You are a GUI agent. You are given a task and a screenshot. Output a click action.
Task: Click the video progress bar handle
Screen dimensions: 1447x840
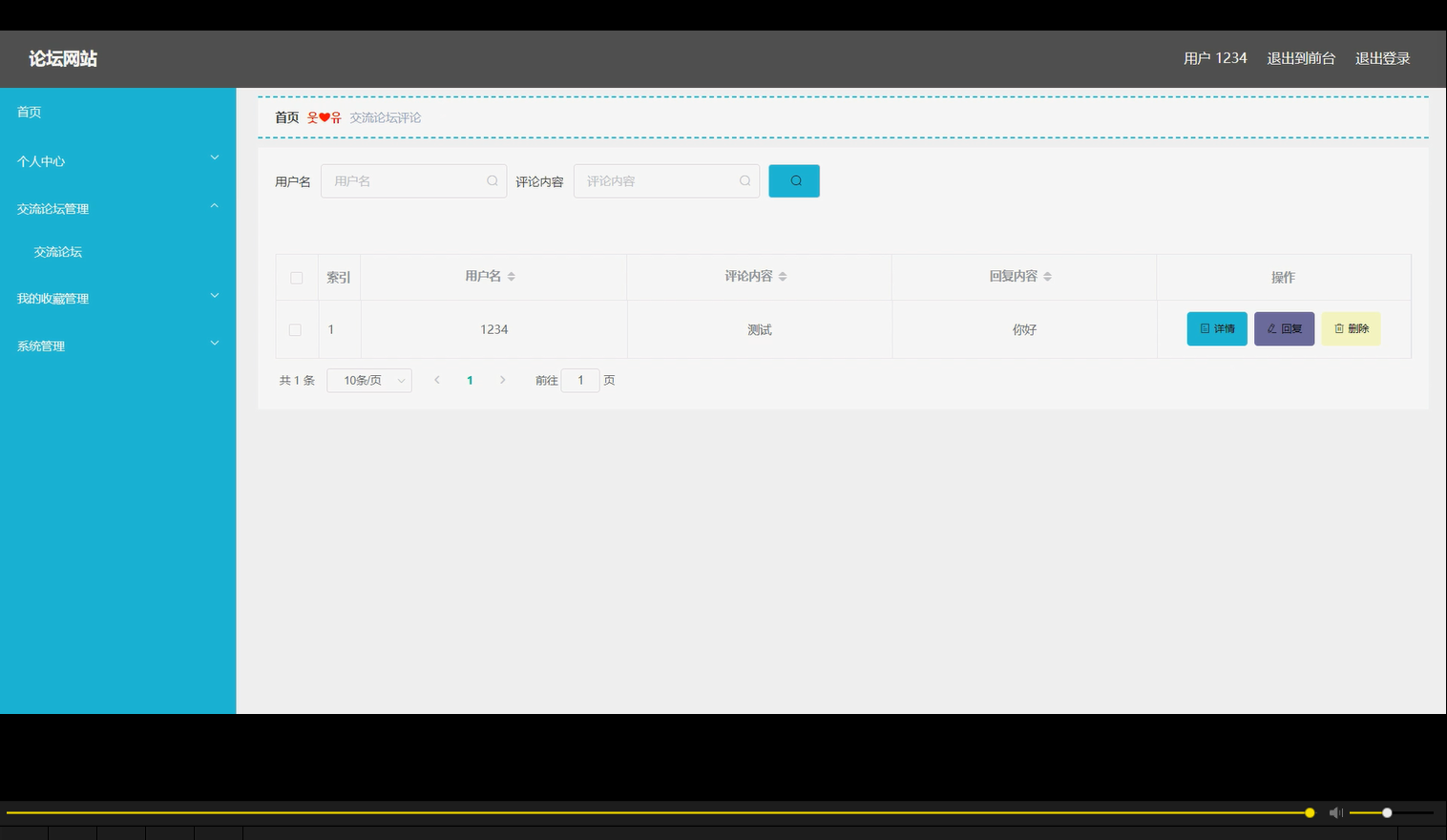[1310, 812]
